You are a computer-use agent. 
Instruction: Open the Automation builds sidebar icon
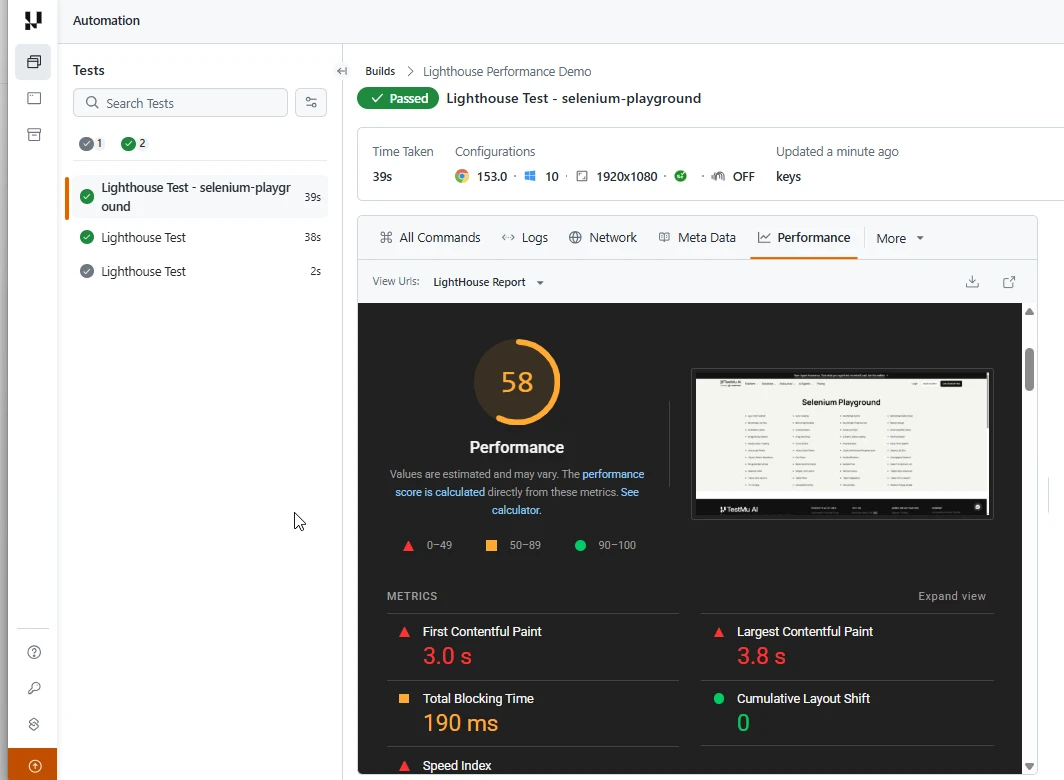click(x=33, y=62)
